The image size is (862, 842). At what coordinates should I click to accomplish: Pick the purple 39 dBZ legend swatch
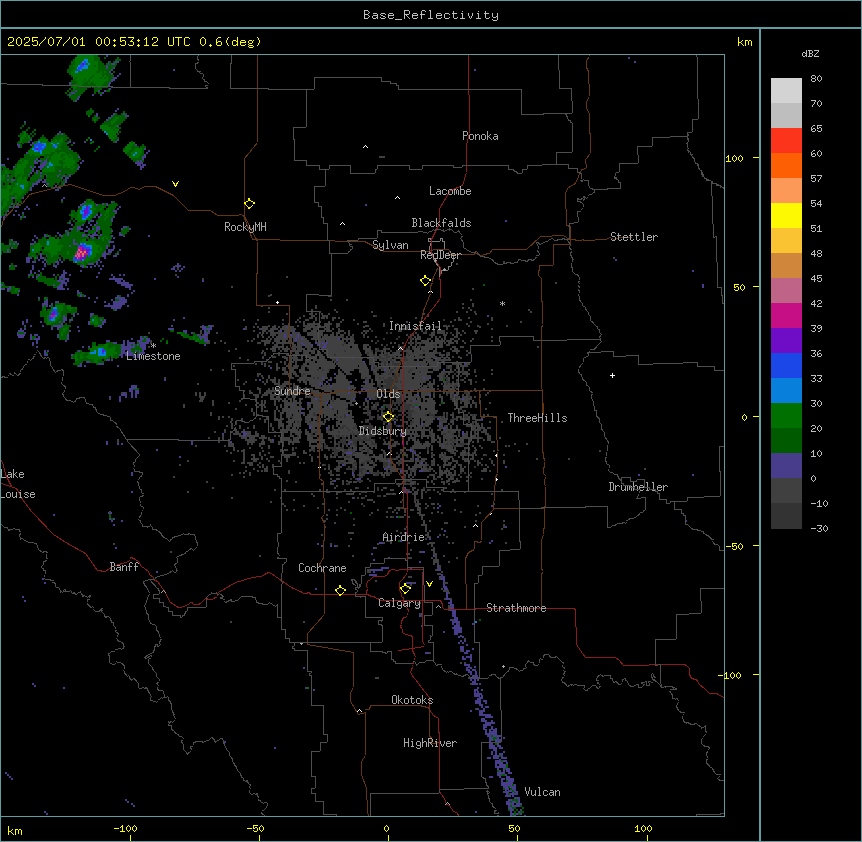(786, 341)
